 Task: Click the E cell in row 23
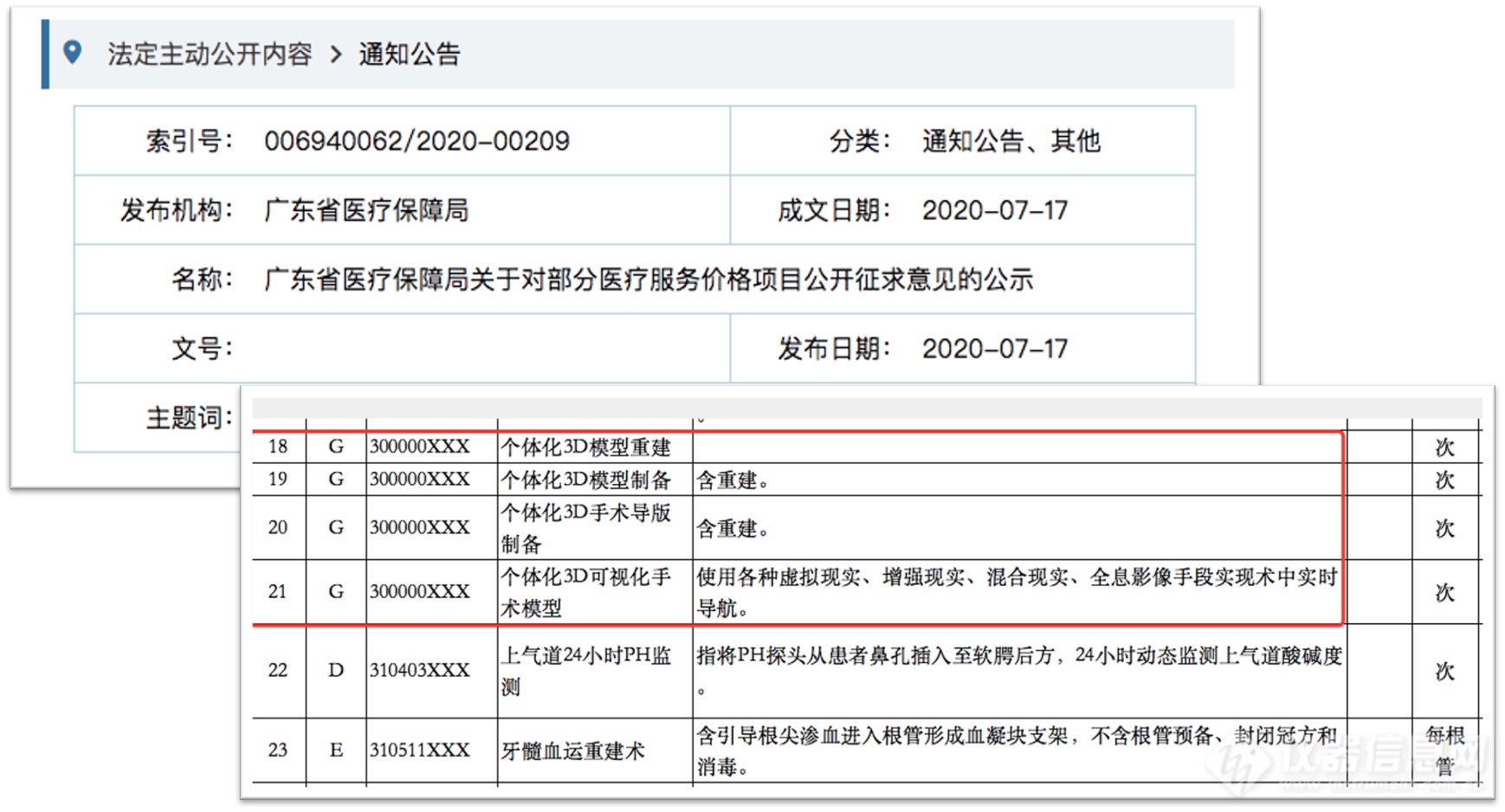(336, 750)
